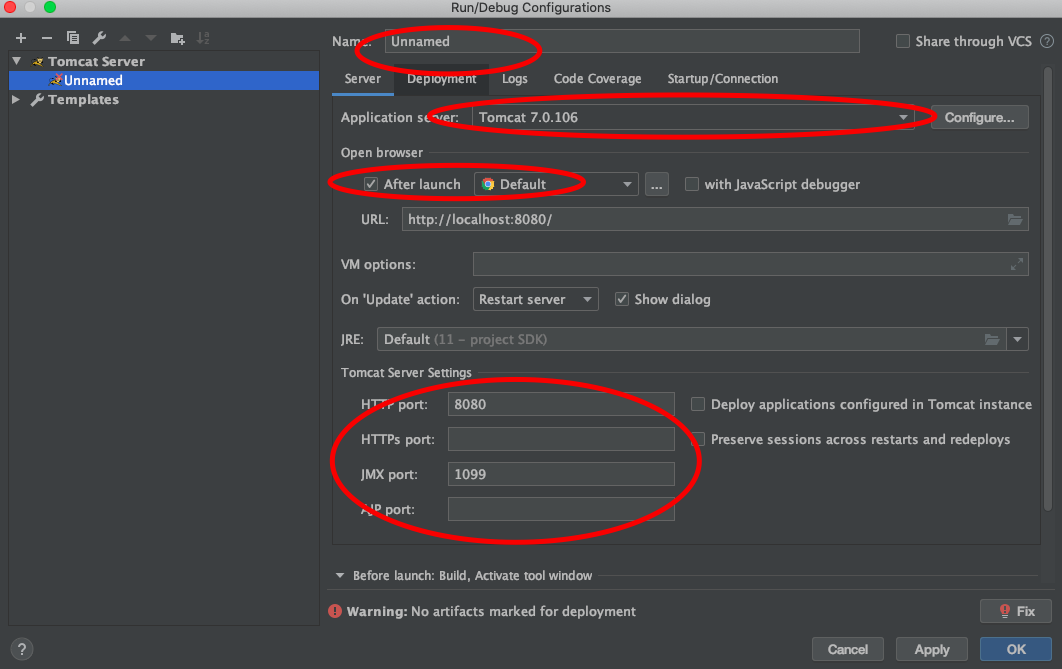
Task: Expand VM options field icon
Action: [1017, 264]
